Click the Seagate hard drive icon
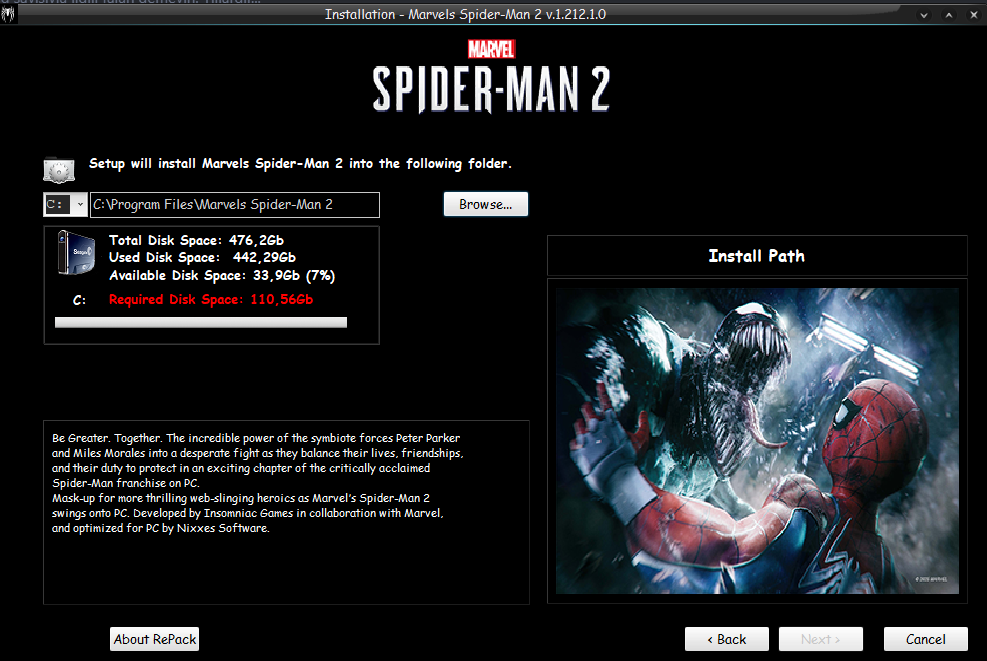Screen dimensions: 987x661 tap(76, 252)
